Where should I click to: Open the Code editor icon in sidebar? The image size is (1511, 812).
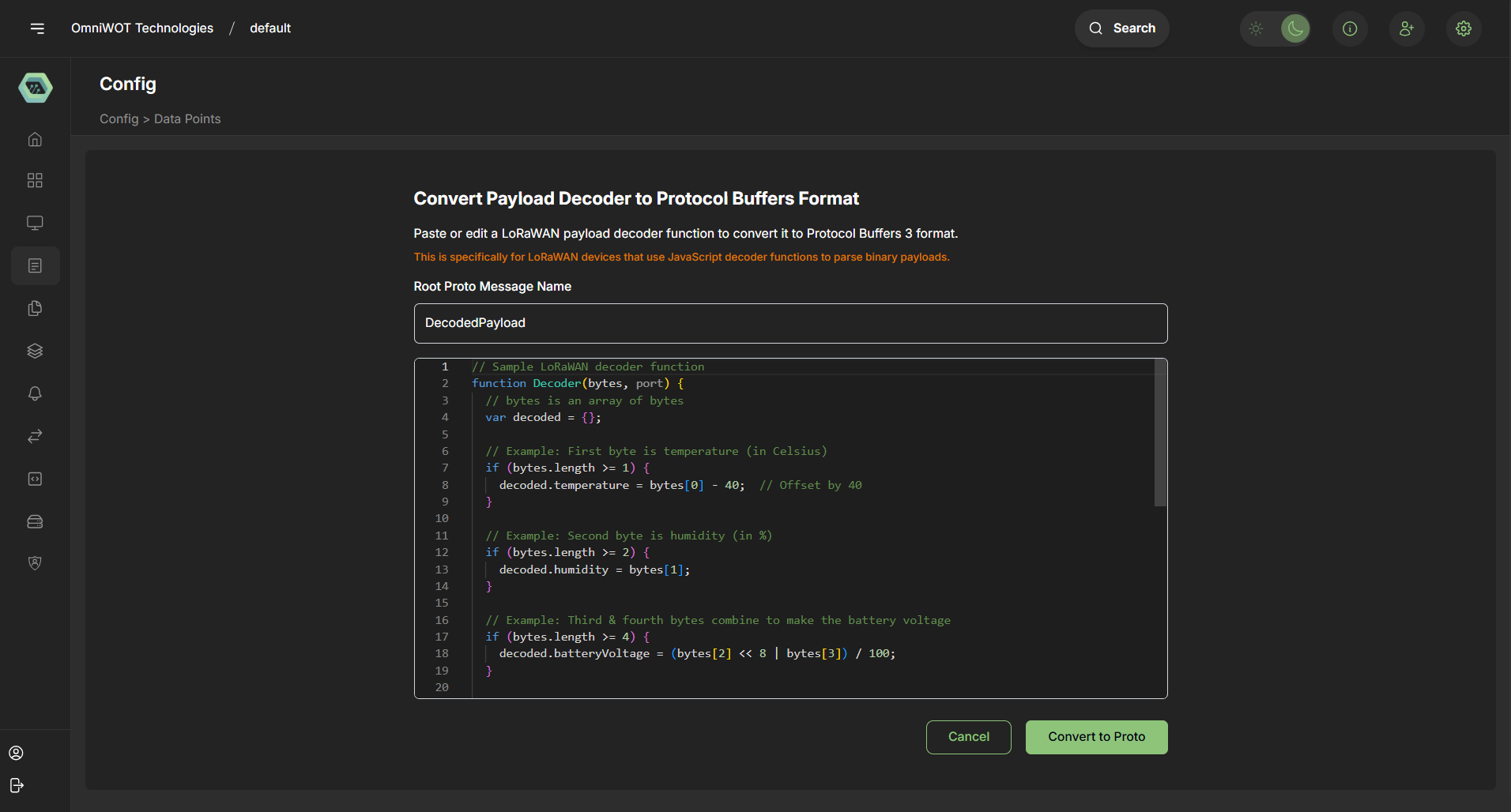coord(35,478)
